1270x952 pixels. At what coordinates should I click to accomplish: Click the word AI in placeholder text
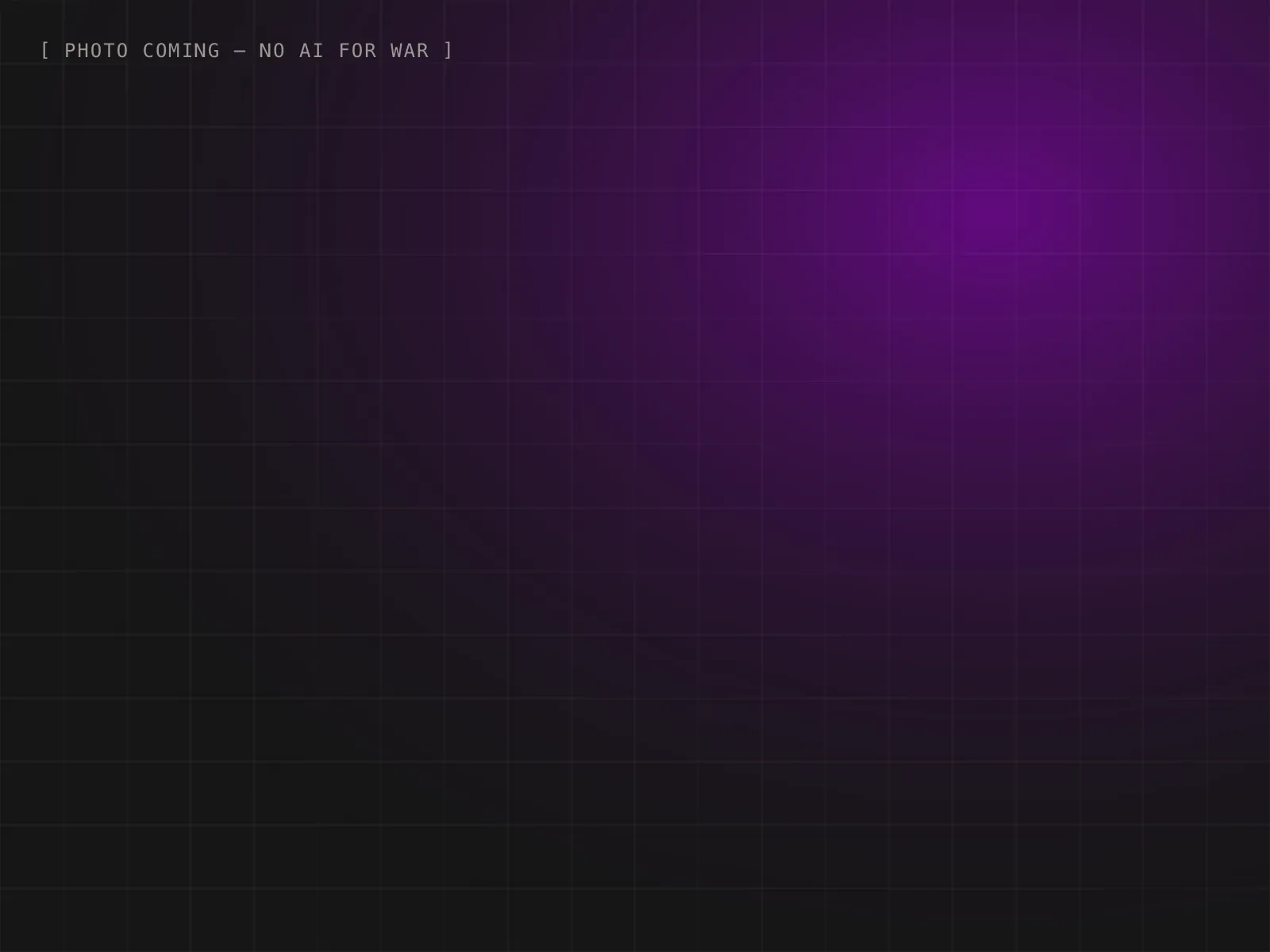pos(311,51)
